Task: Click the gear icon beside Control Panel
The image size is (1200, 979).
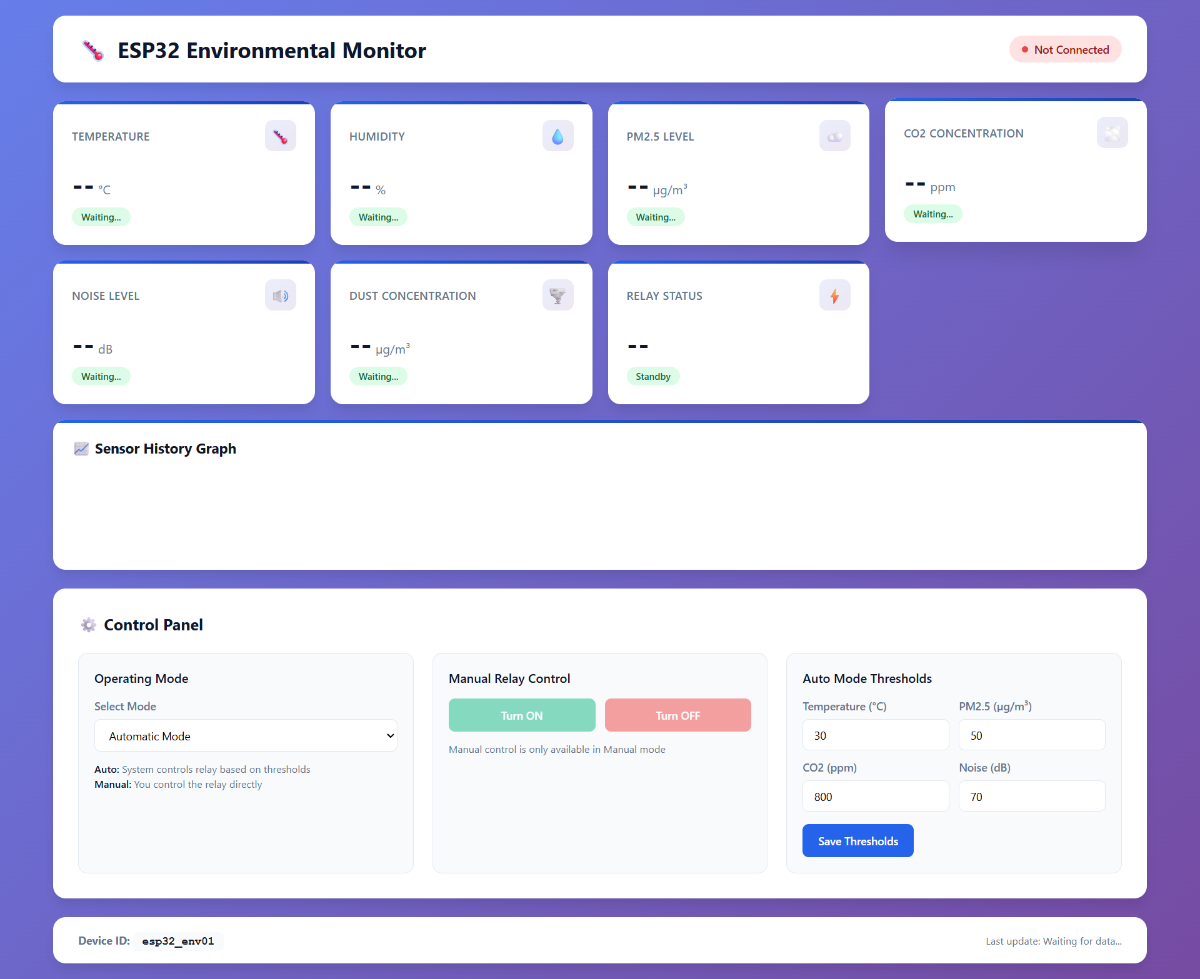Action: [88, 625]
